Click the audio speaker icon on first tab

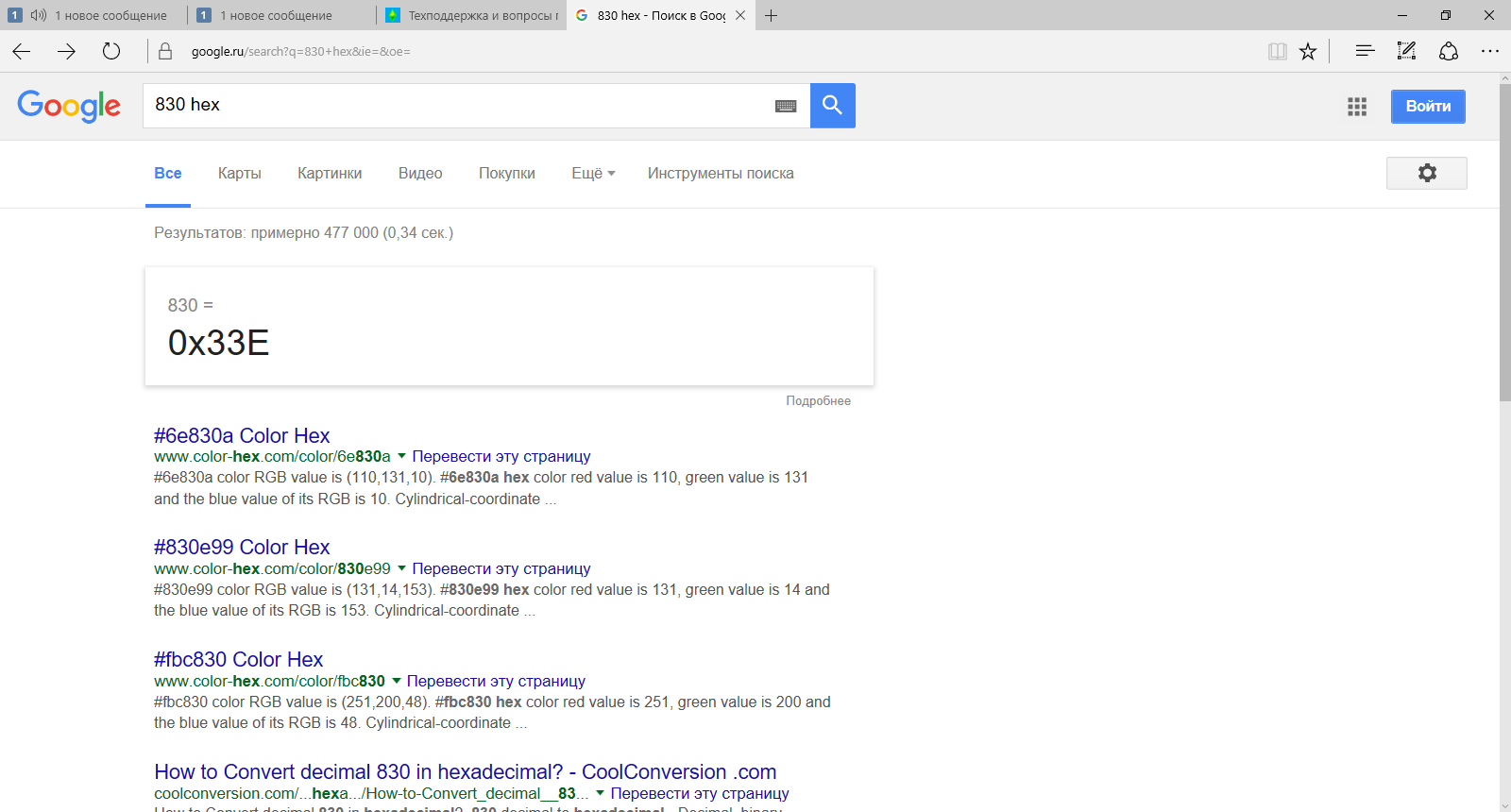point(39,15)
